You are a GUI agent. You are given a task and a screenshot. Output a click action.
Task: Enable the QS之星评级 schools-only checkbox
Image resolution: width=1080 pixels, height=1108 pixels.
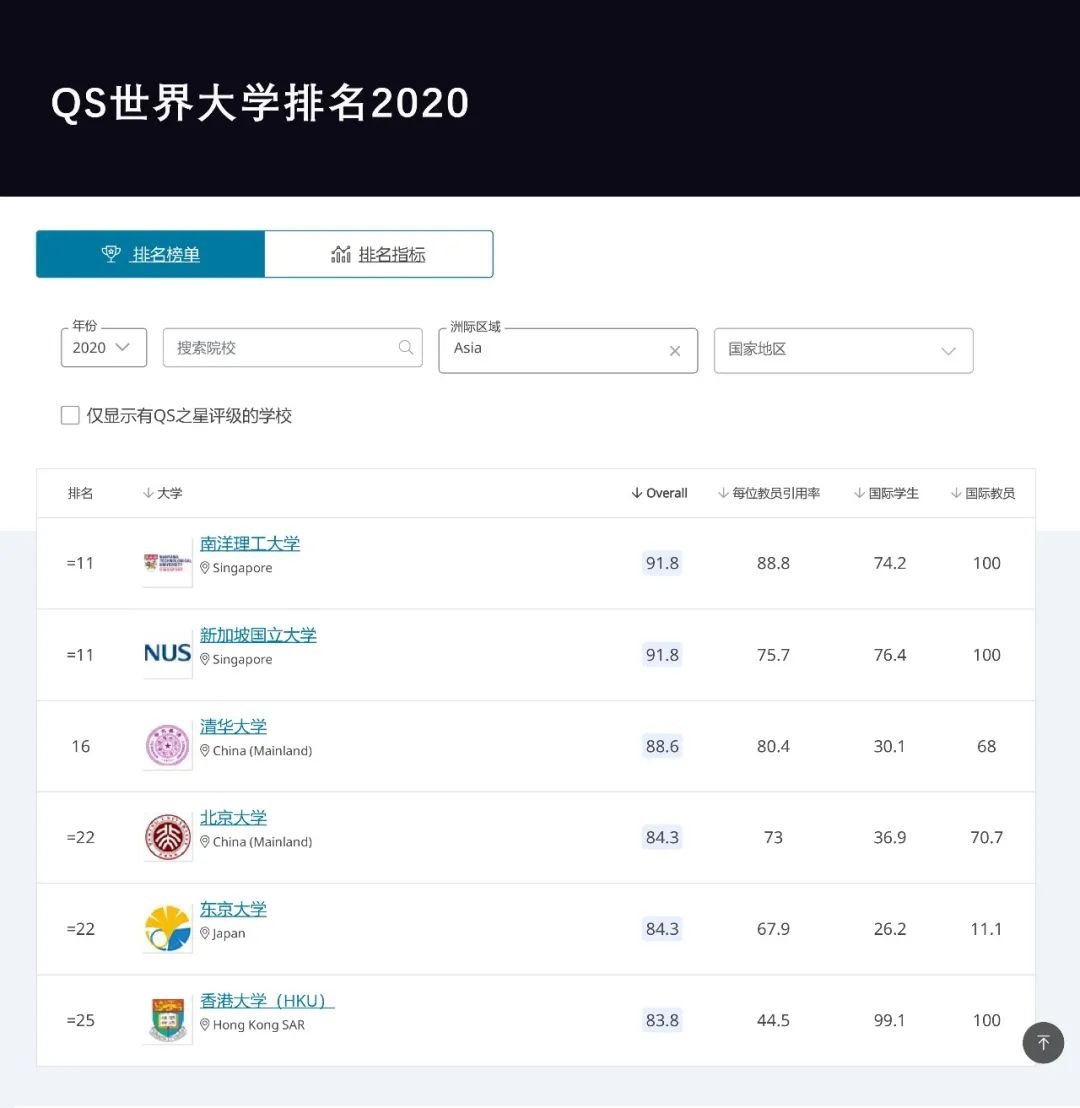coord(70,416)
